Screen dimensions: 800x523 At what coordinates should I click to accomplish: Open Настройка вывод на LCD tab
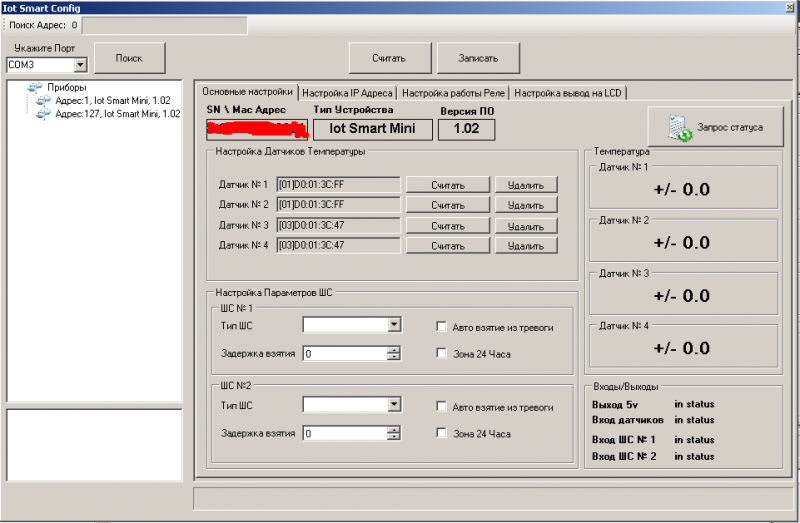[x=568, y=93]
